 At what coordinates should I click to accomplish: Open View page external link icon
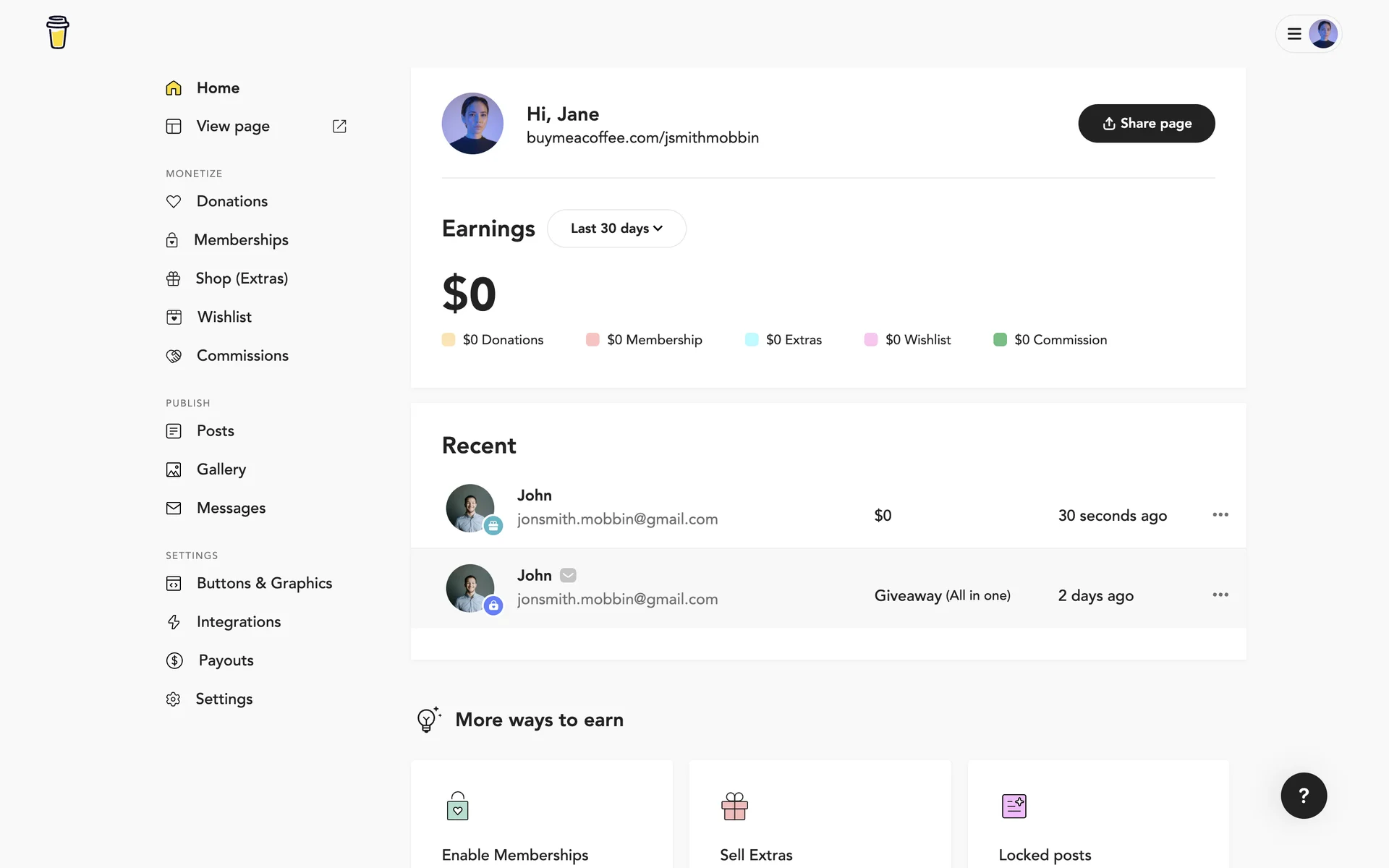[x=339, y=127]
